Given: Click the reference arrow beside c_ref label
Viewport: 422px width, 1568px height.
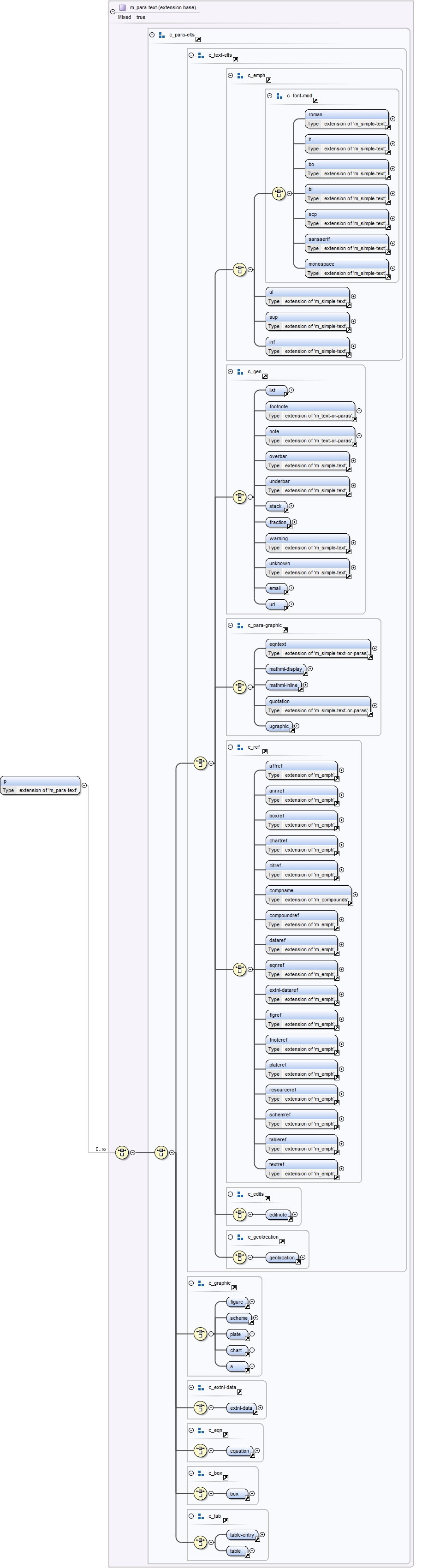Looking at the screenshot, I should (x=265, y=752).
